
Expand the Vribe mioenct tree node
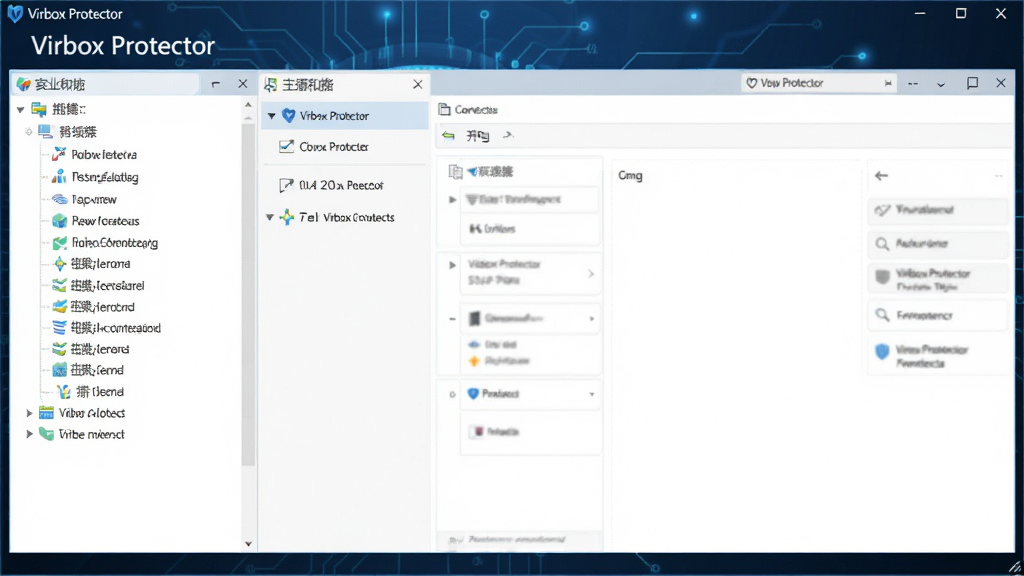click(x=29, y=434)
